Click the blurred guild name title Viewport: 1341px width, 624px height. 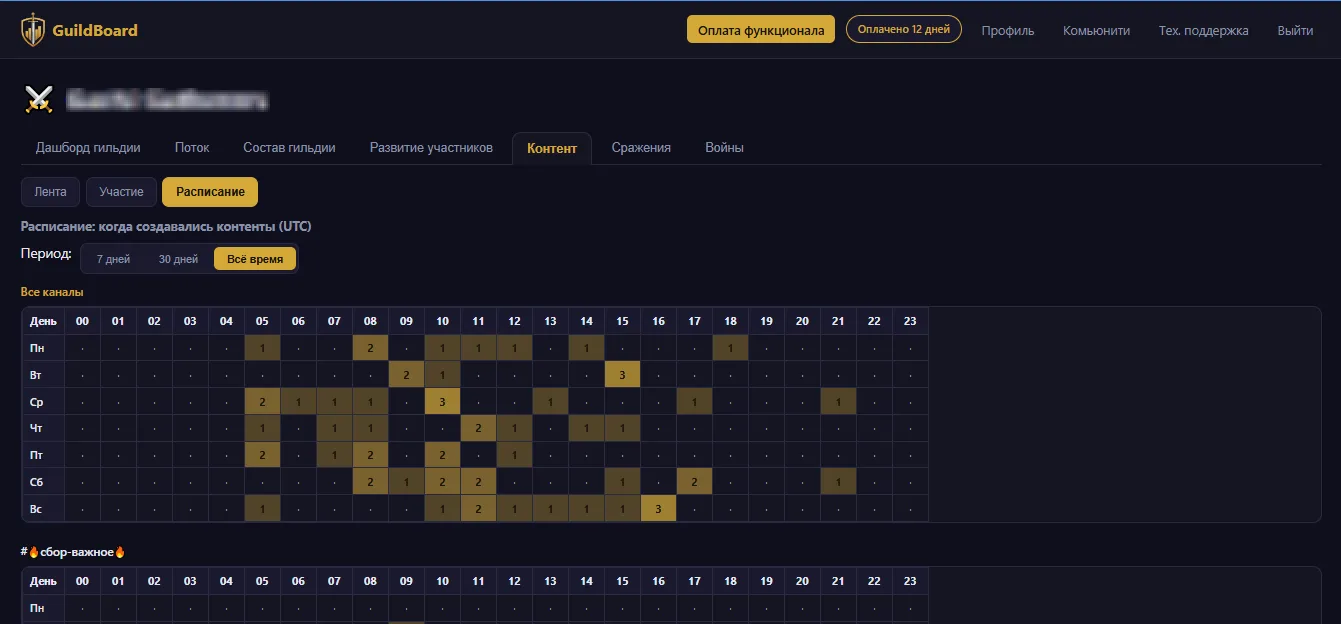[167, 99]
